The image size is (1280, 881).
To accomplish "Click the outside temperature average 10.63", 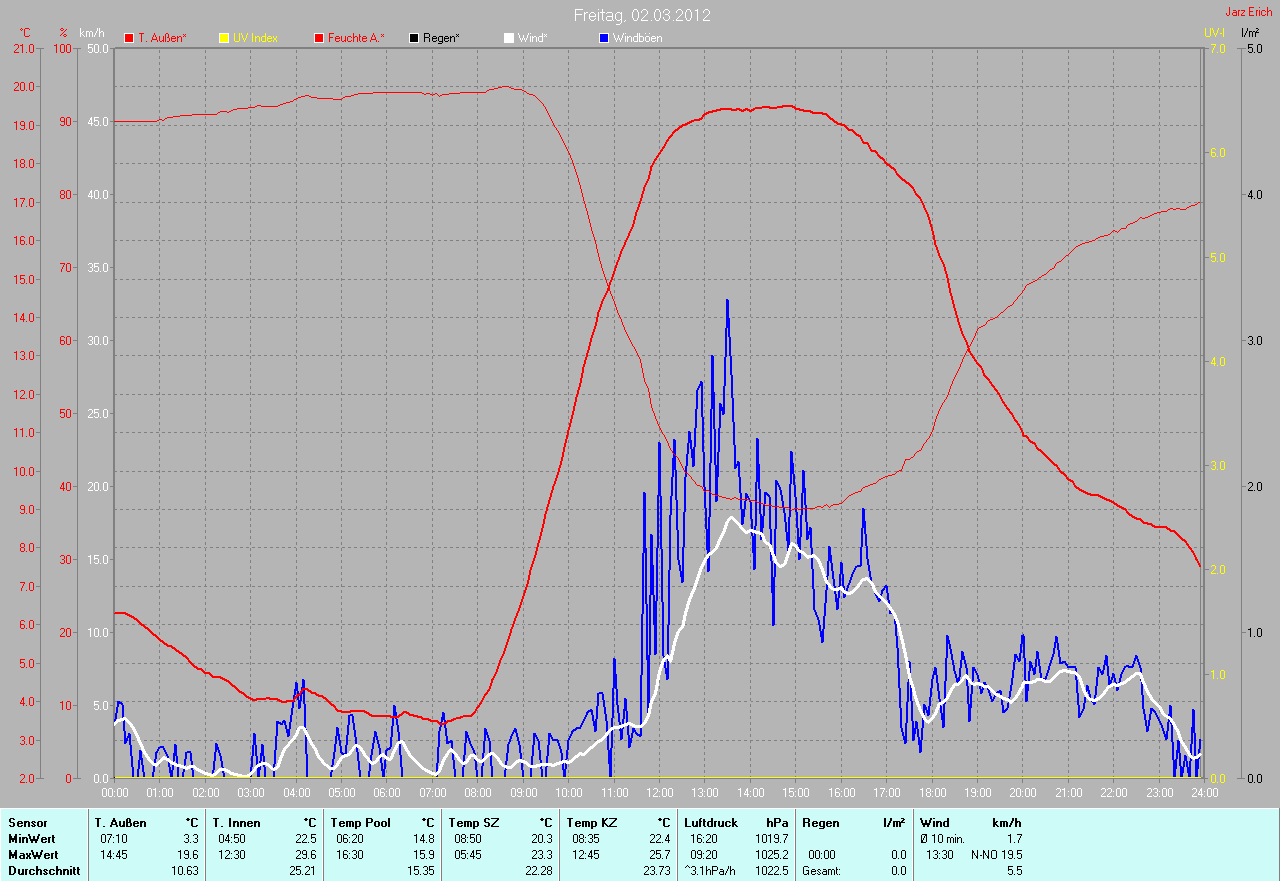I will coord(185,871).
